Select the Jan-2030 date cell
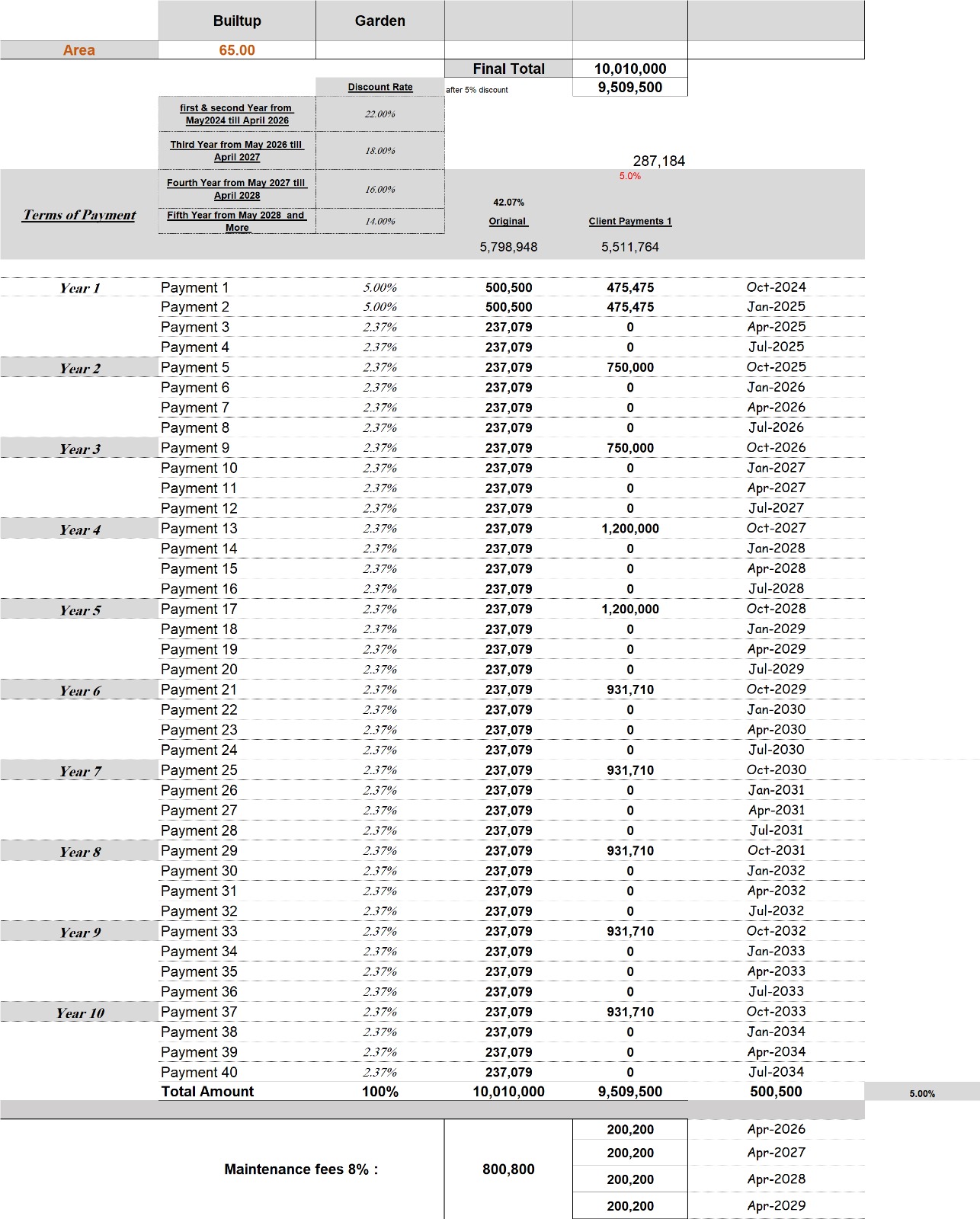This screenshot has height=1219, width=980. 776,709
